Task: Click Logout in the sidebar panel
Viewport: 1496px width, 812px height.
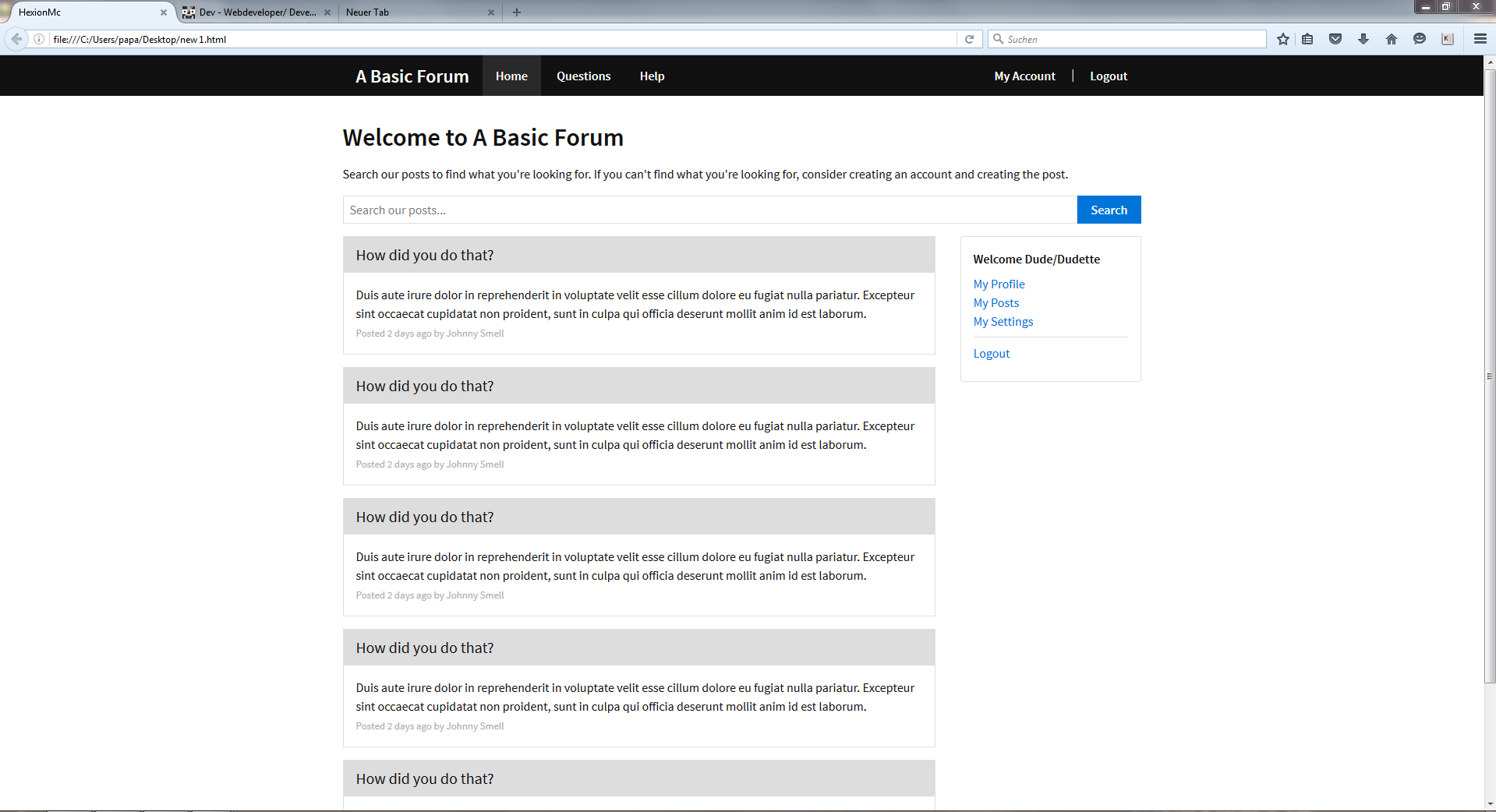Action: pos(992,354)
